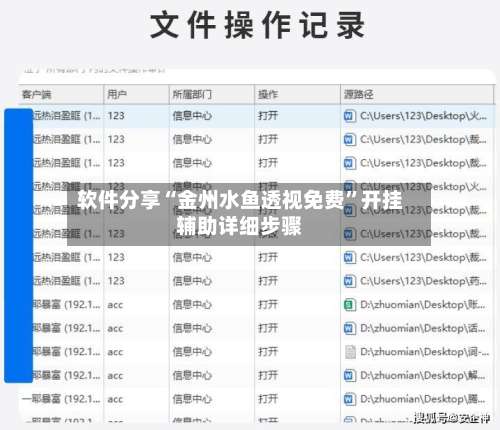Click Word icon beside Desktop\话... path
Viewport: 500px width, 430px height.
coord(349,329)
